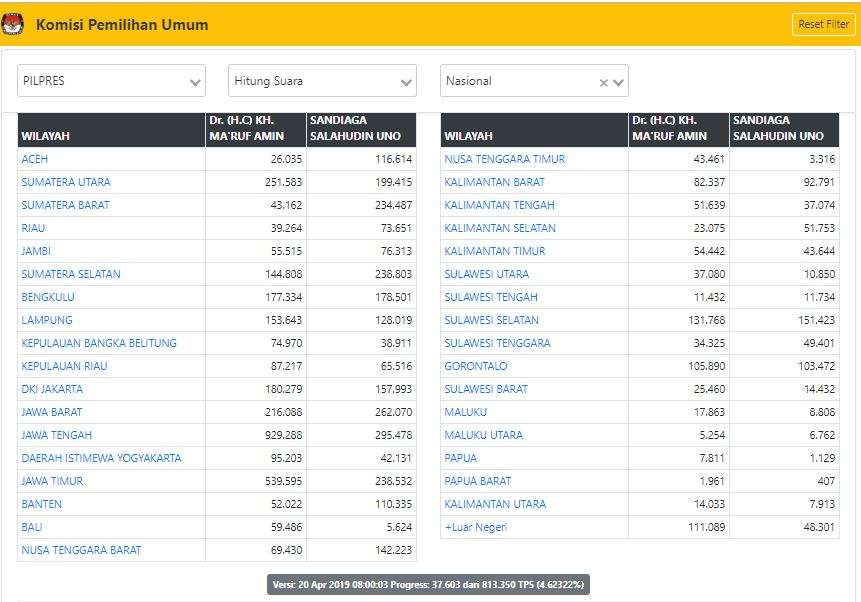Viewport: 861px width, 602px height.
Task: Open NUSA TENGGARA TIMUR link
Action: pyautogui.click(x=505, y=159)
